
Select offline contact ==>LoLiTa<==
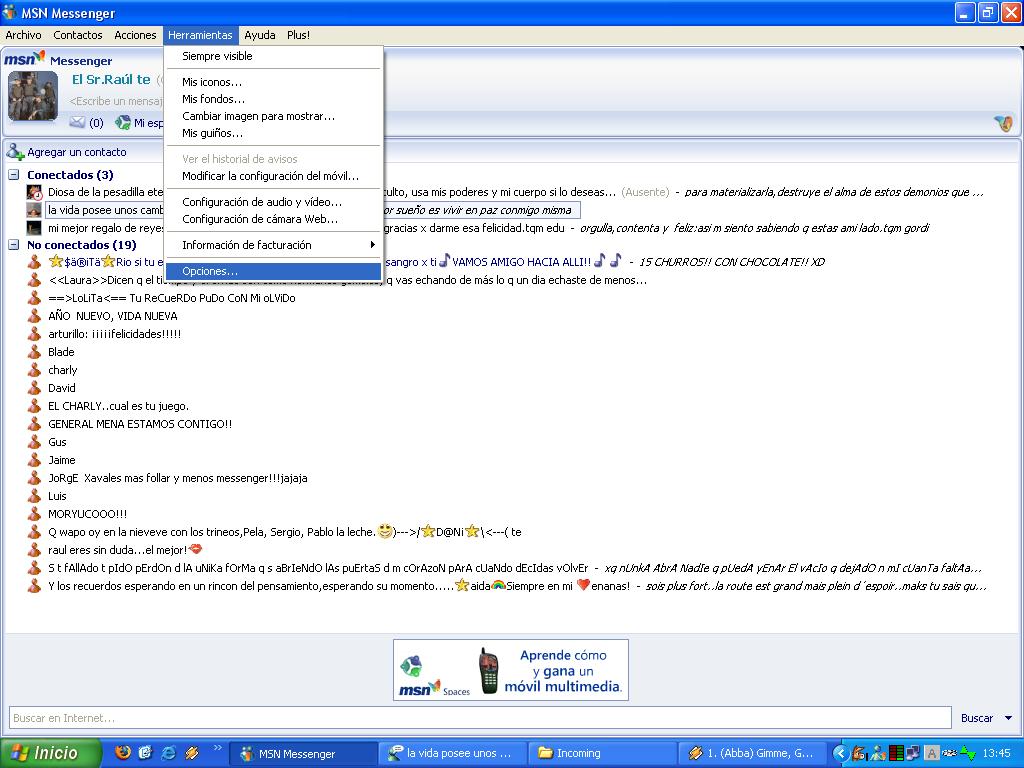pyautogui.click(x=172, y=298)
